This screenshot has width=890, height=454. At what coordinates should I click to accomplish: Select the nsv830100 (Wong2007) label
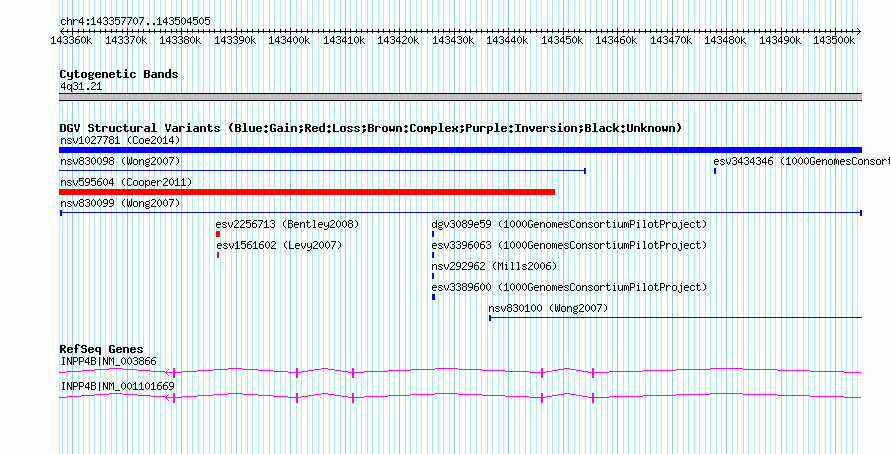point(548,308)
